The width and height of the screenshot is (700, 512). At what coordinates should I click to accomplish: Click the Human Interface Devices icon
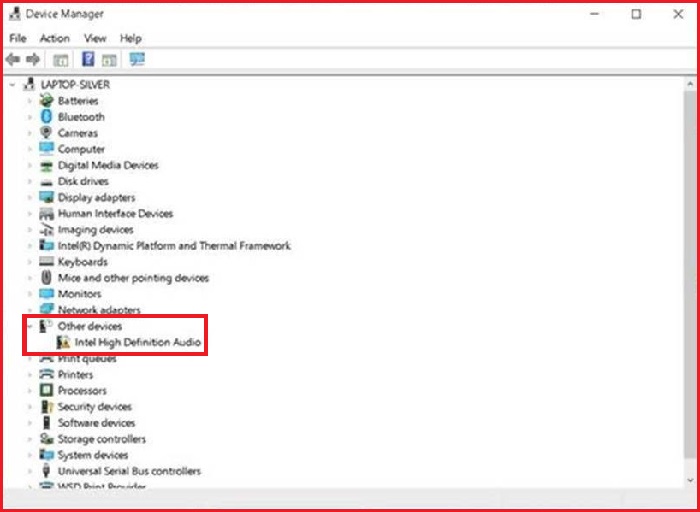click(x=46, y=214)
